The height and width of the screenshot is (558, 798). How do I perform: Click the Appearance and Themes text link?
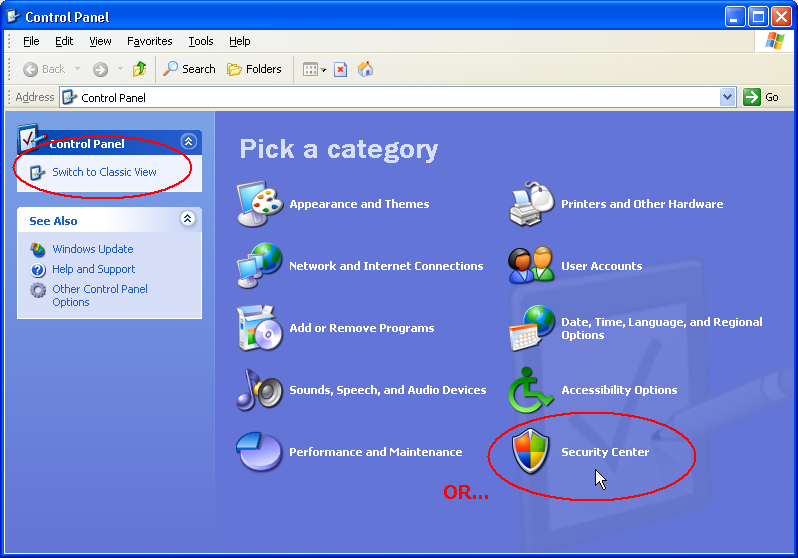click(x=359, y=204)
